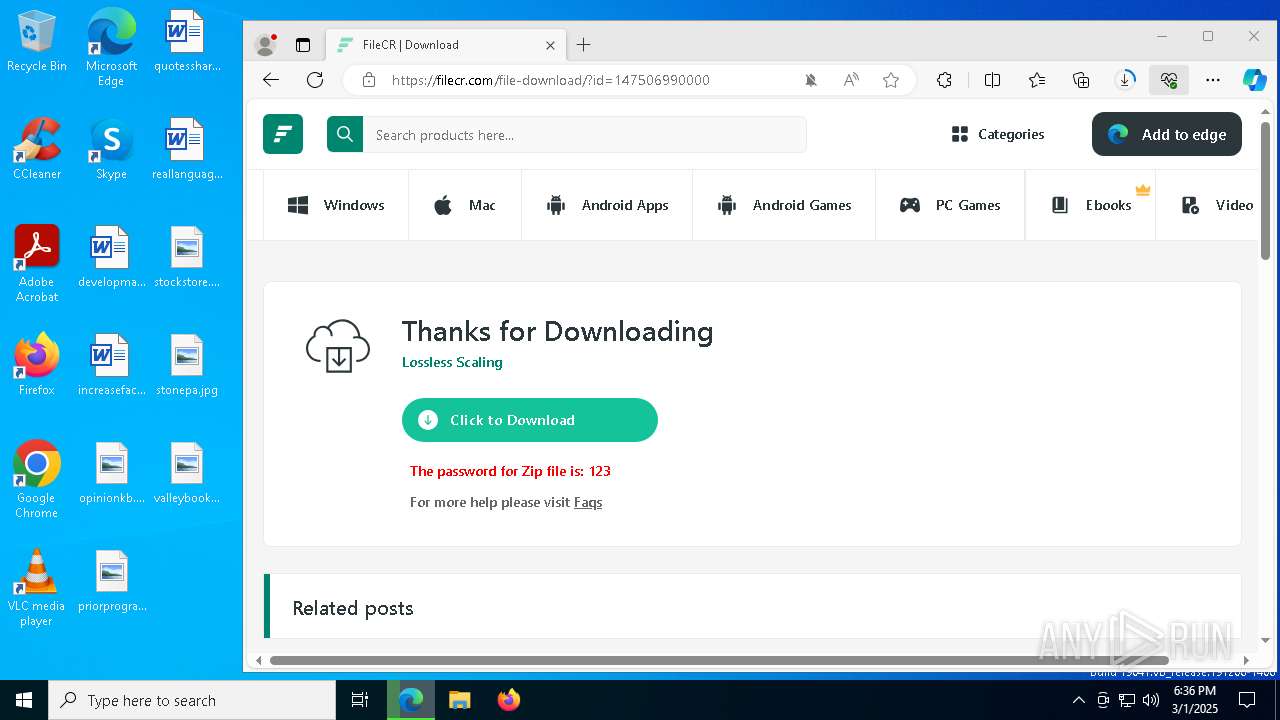
Task: Open the Faqs help link
Action: 588,502
